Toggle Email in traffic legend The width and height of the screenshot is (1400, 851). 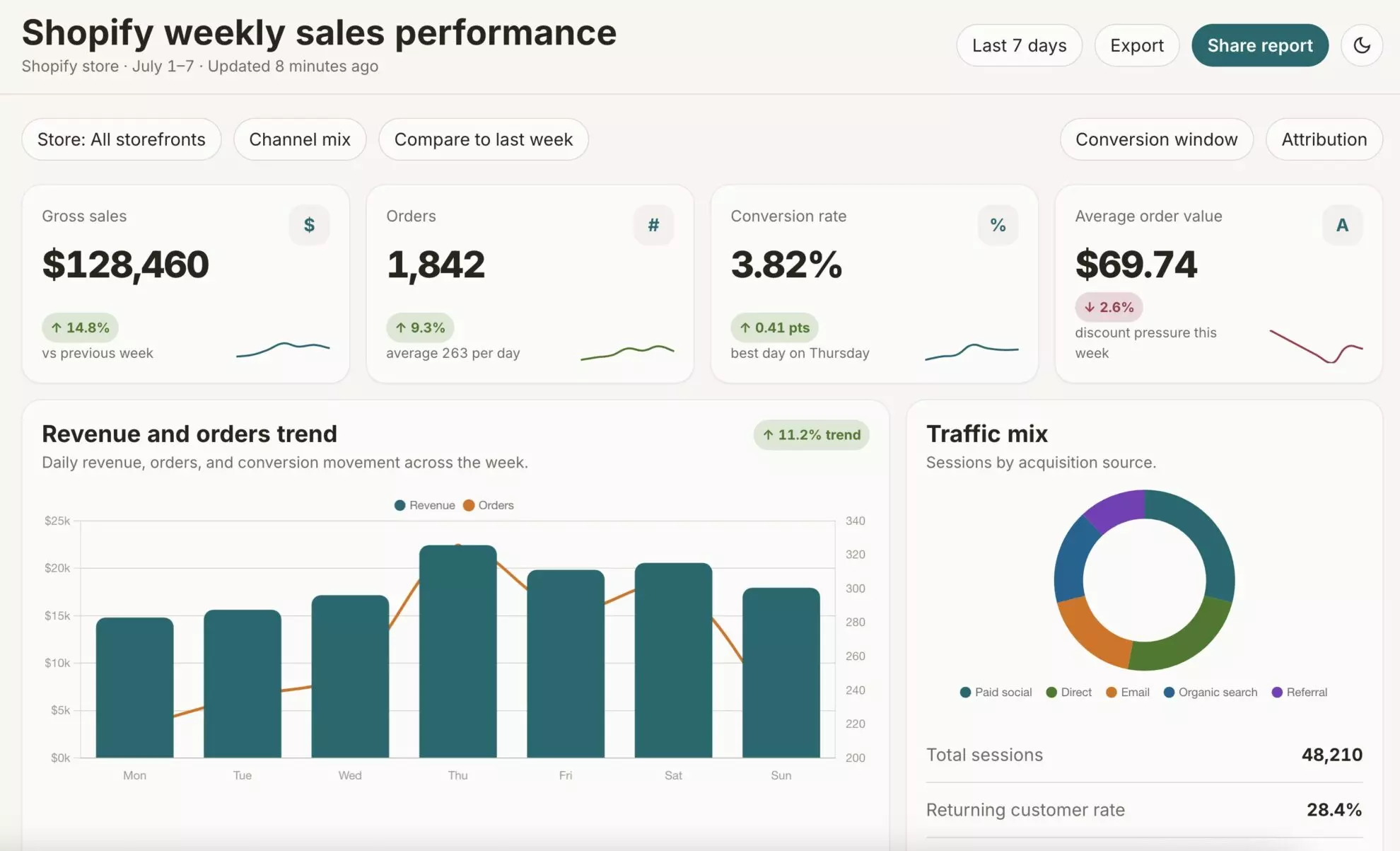click(1127, 692)
